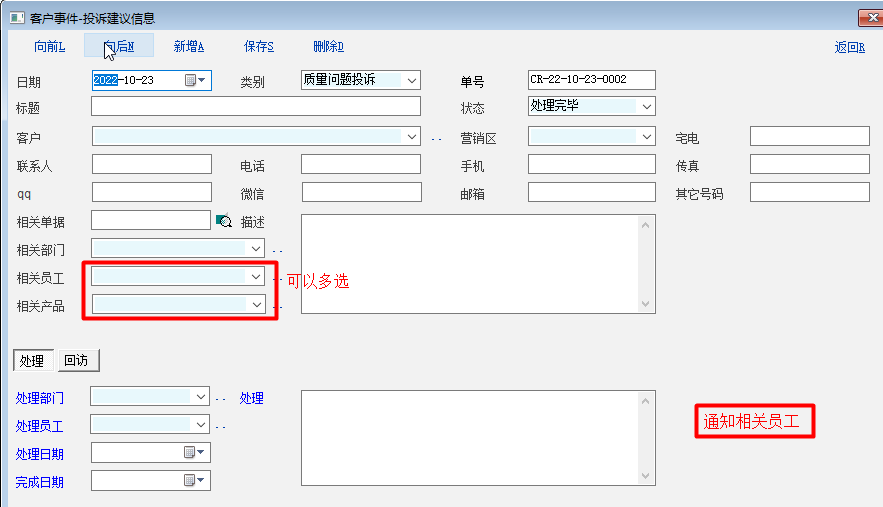Screen dimensions: 883x507
Task: Expand the 状态 dropdown list
Action: (x=646, y=106)
